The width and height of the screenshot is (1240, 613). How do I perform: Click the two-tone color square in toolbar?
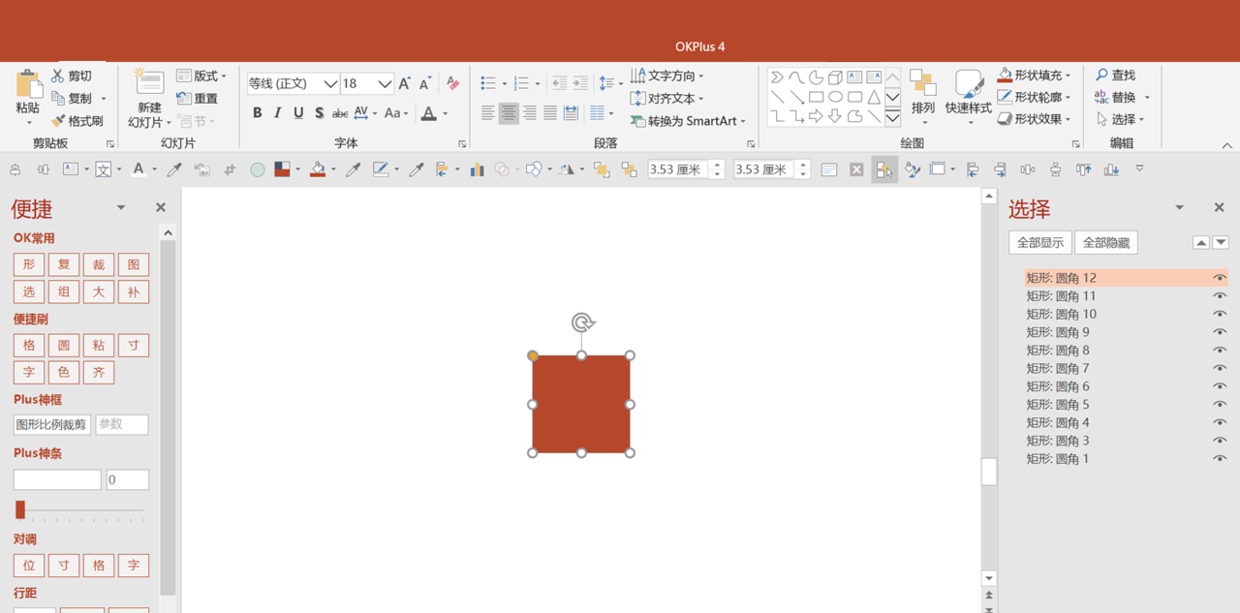[x=282, y=170]
